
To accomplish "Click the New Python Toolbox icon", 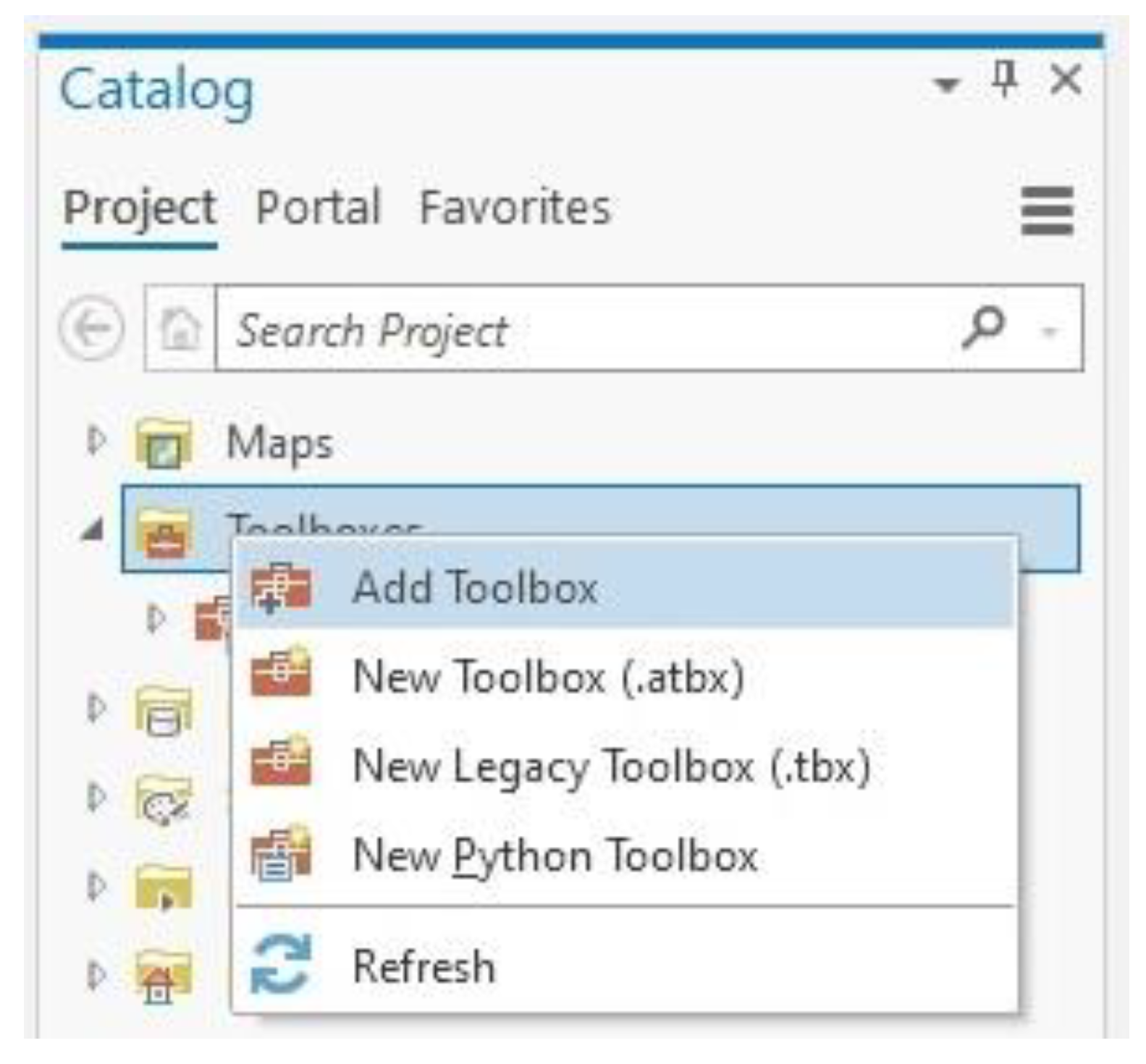I will pyautogui.click(x=280, y=854).
